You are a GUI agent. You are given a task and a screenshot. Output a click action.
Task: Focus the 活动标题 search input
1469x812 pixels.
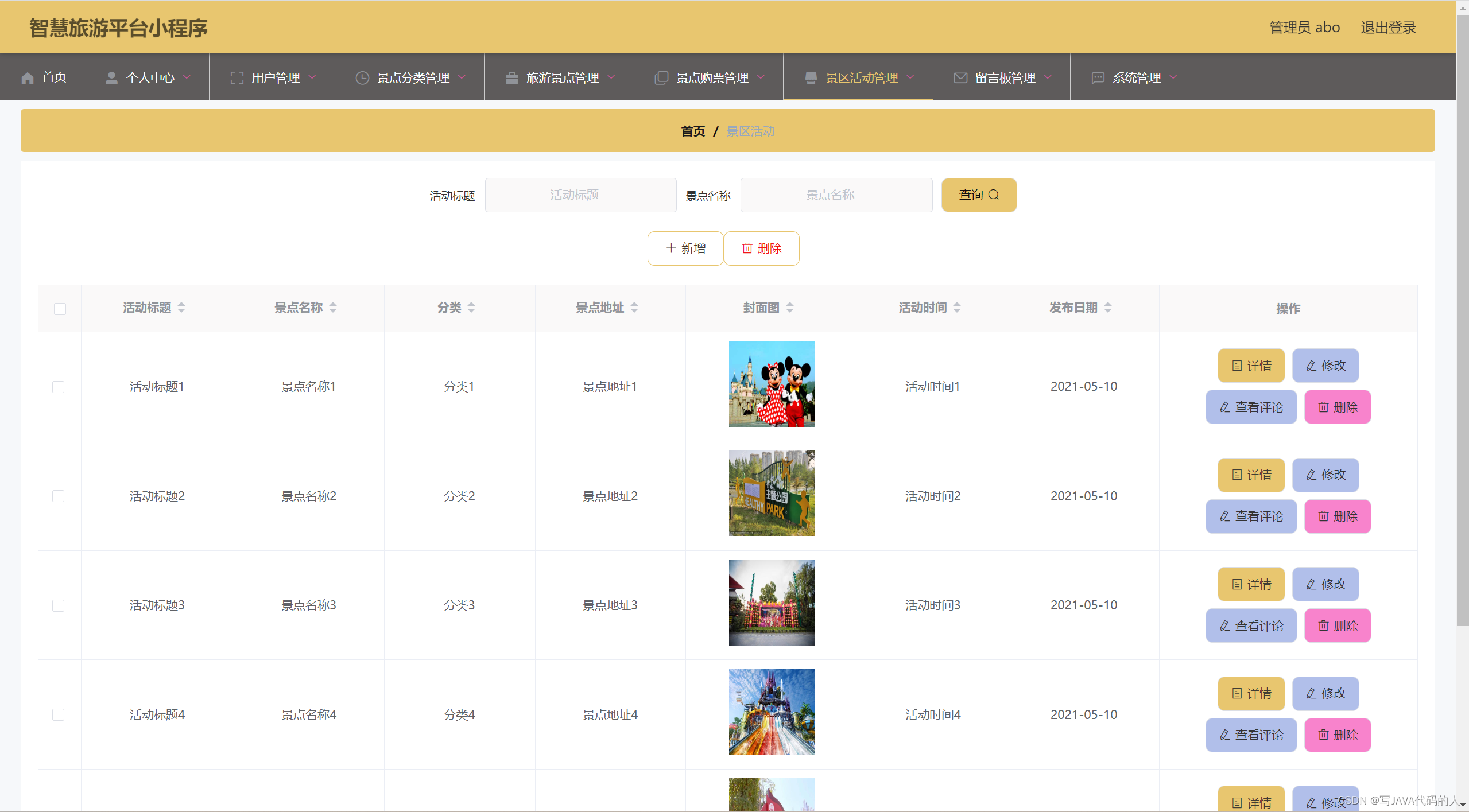pos(581,195)
